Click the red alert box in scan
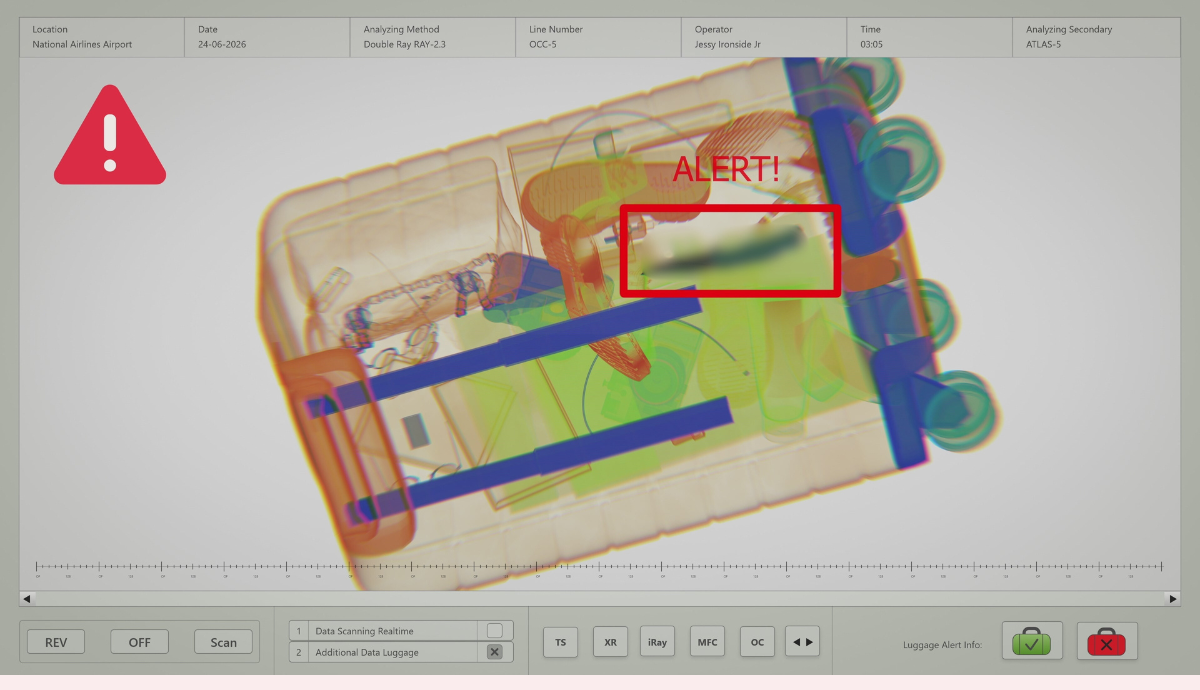Screen dimensions: 1200x690 click(x=730, y=251)
